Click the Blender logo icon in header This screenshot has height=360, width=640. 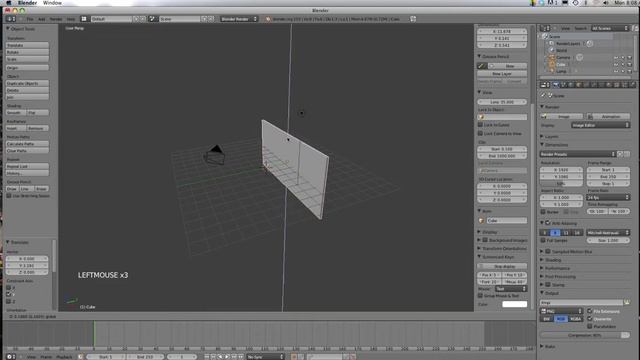tap(268, 19)
